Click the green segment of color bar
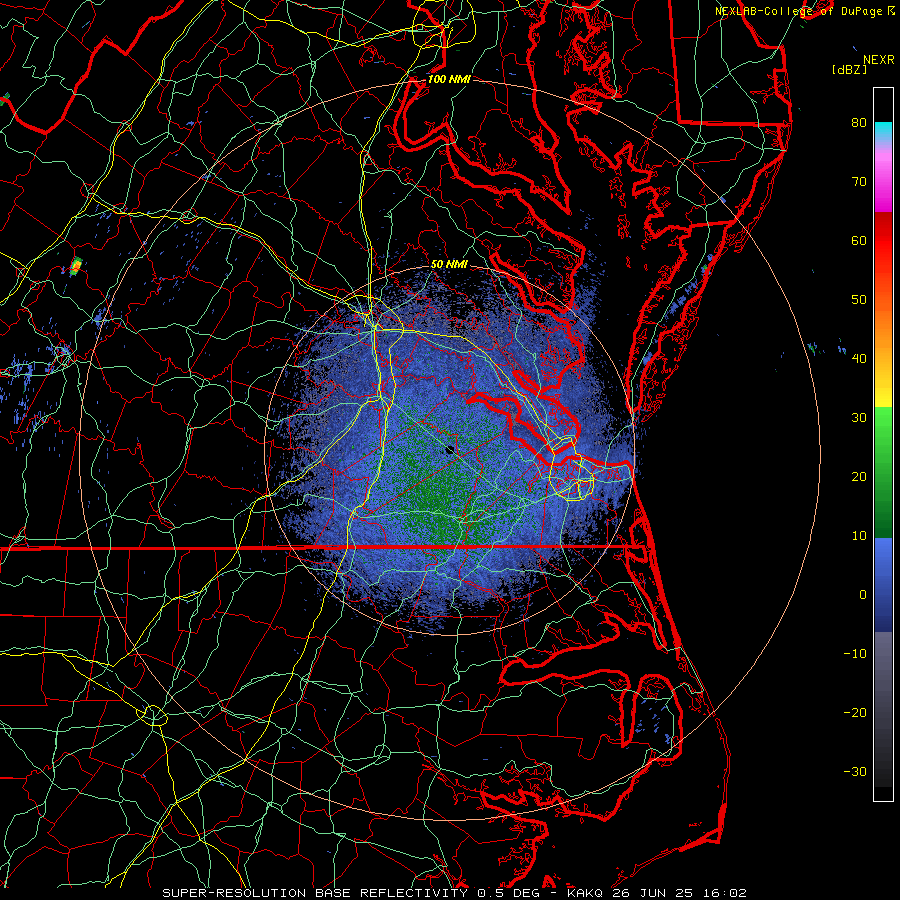Image resolution: width=900 pixels, height=900 pixels. click(x=883, y=472)
